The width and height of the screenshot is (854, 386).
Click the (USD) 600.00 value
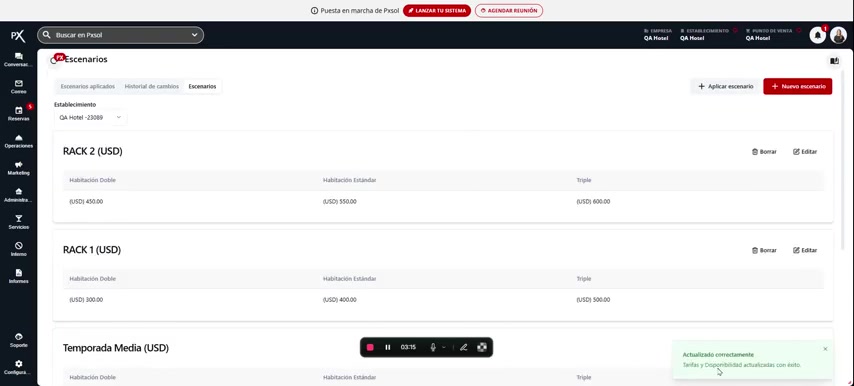click(x=593, y=201)
